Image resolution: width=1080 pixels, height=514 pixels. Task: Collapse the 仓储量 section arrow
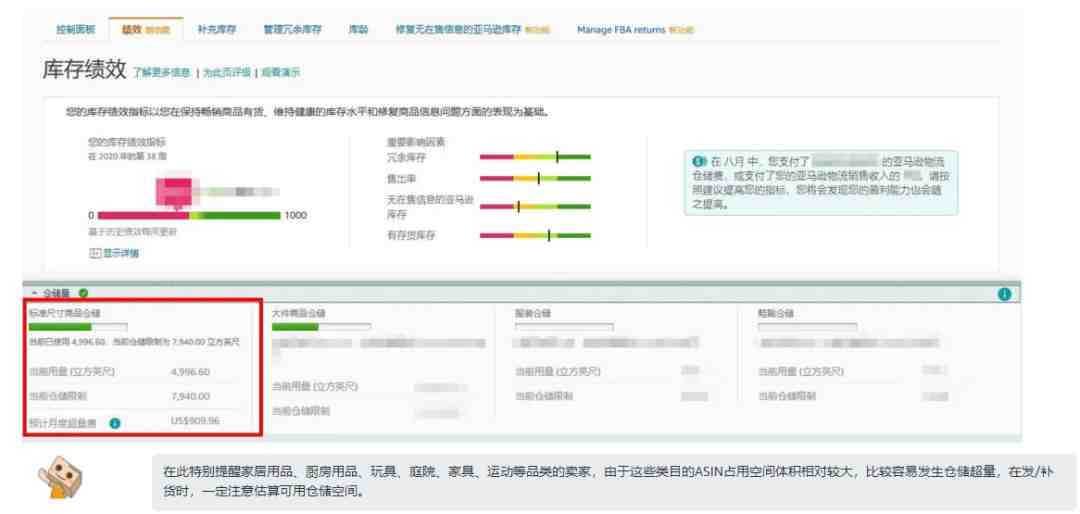point(34,293)
